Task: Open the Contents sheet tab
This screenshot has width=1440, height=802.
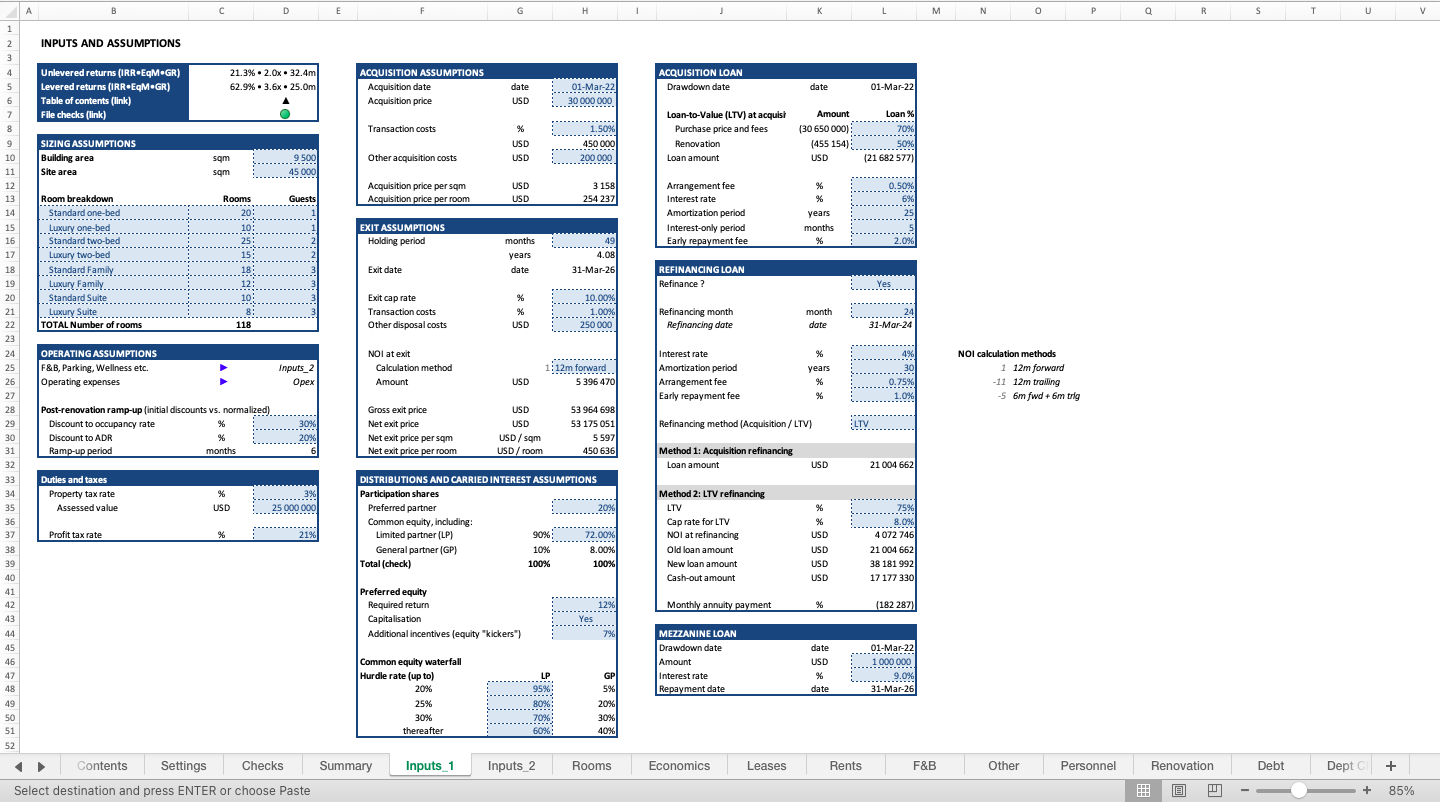Action: (102, 766)
